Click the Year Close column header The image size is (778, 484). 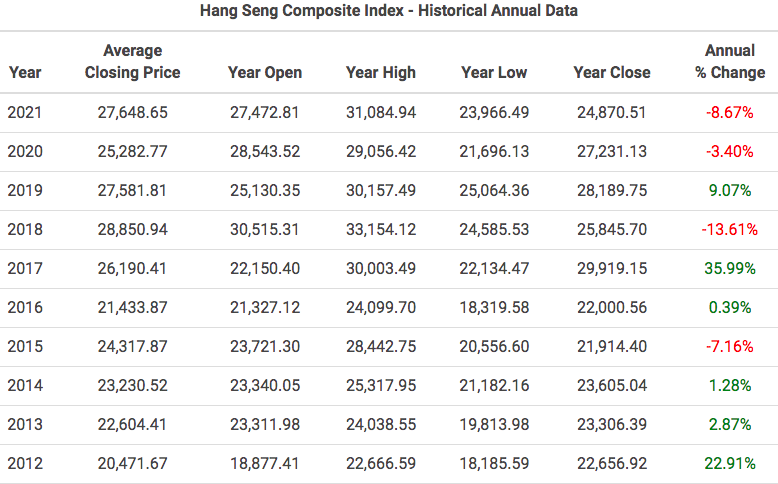pyautogui.click(x=612, y=72)
